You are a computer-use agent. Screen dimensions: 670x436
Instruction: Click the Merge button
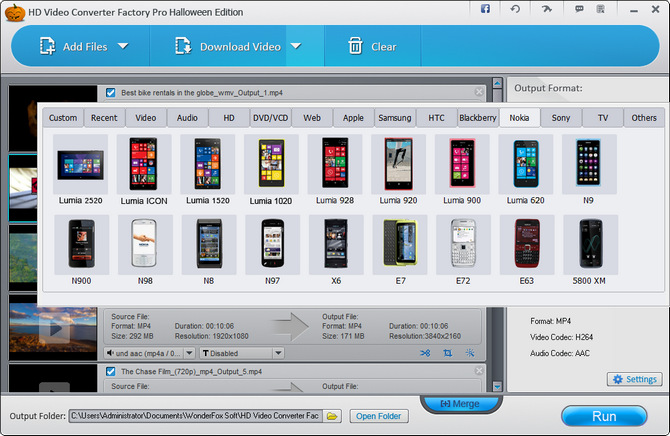[461, 404]
